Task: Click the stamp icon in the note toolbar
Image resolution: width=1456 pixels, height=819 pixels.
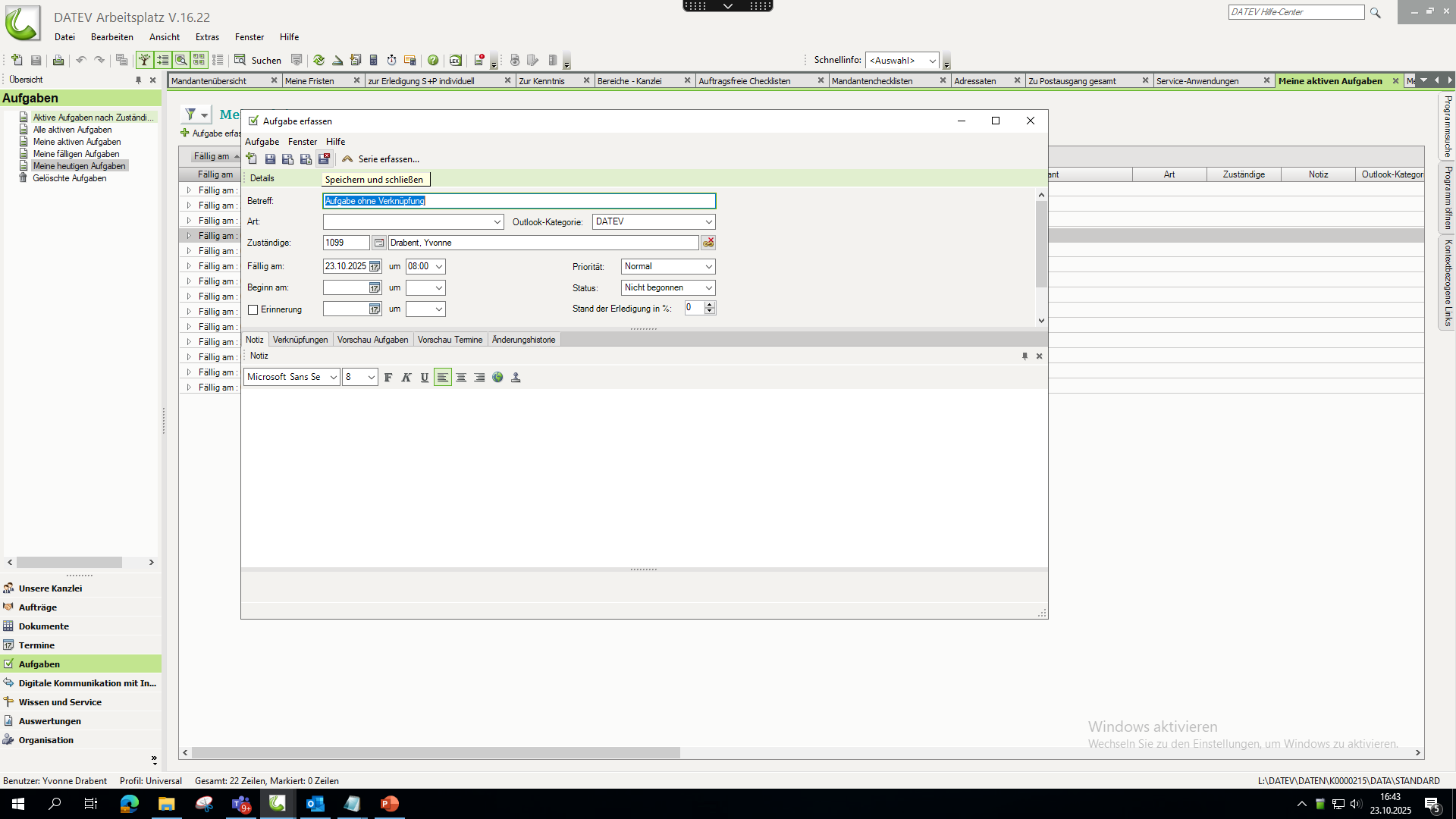Action: click(x=516, y=377)
